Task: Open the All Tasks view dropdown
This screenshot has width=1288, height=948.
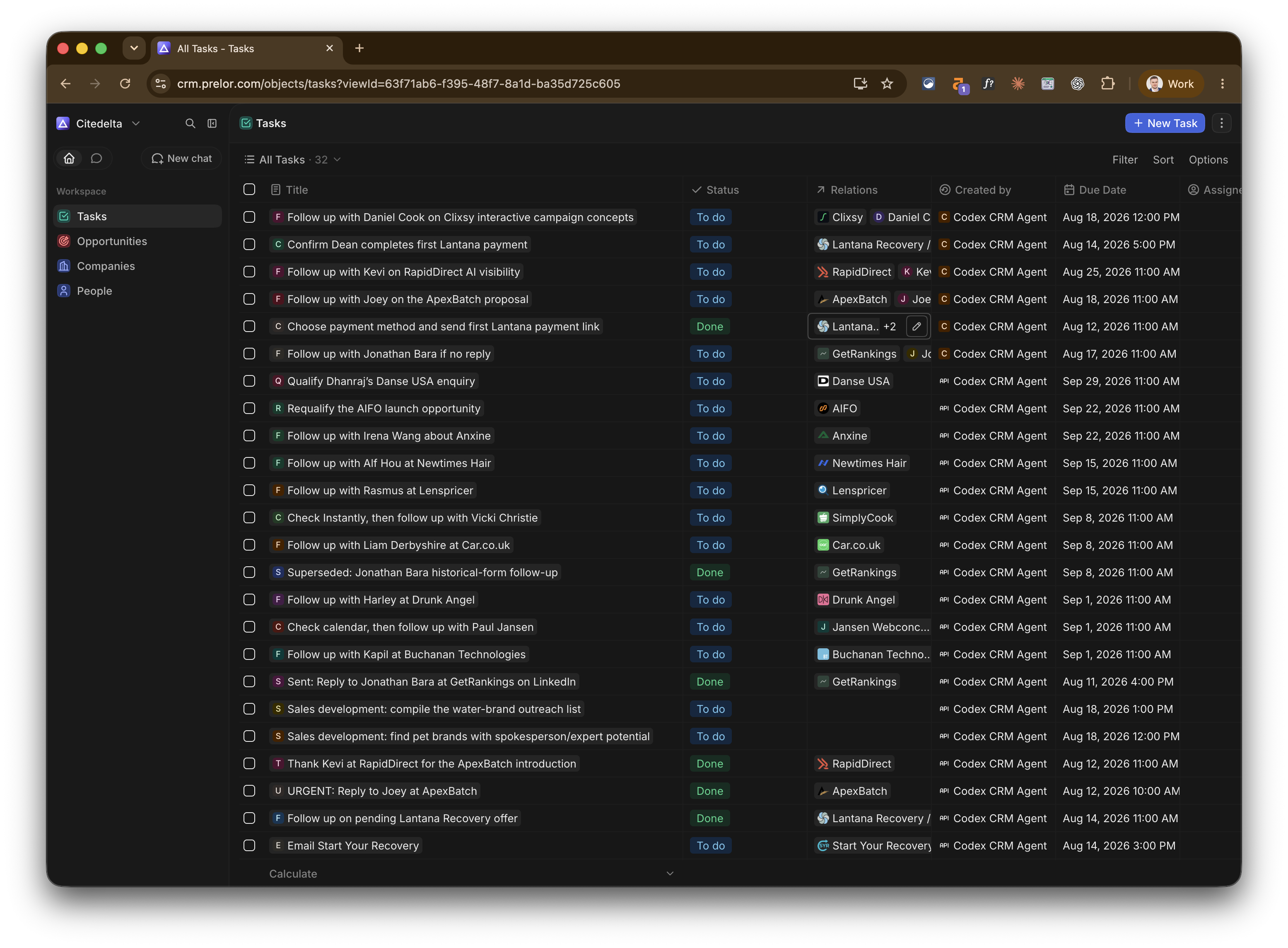Action: point(293,159)
